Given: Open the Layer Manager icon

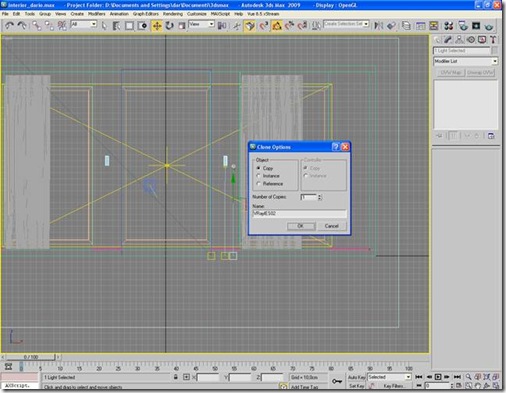Looking at the screenshot, I should [406, 26].
